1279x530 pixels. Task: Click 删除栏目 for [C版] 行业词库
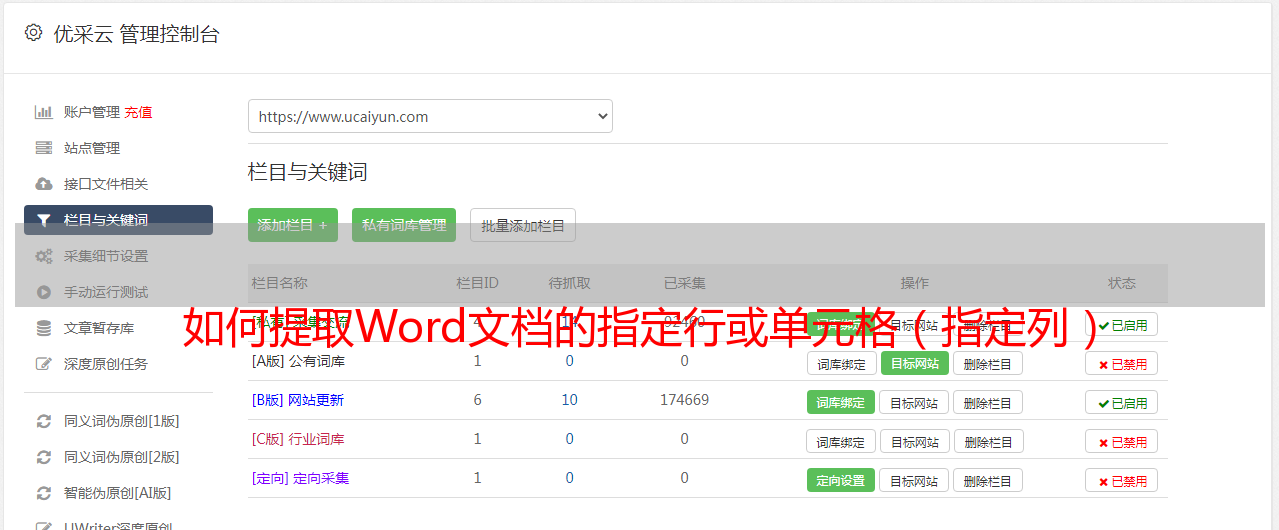(x=988, y=442)
